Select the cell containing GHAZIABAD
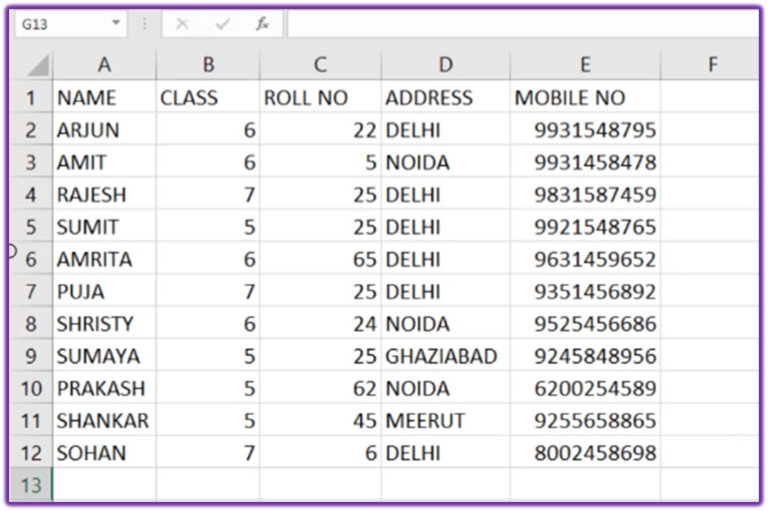Screen dimensions: 768x511 pos(444,356)
